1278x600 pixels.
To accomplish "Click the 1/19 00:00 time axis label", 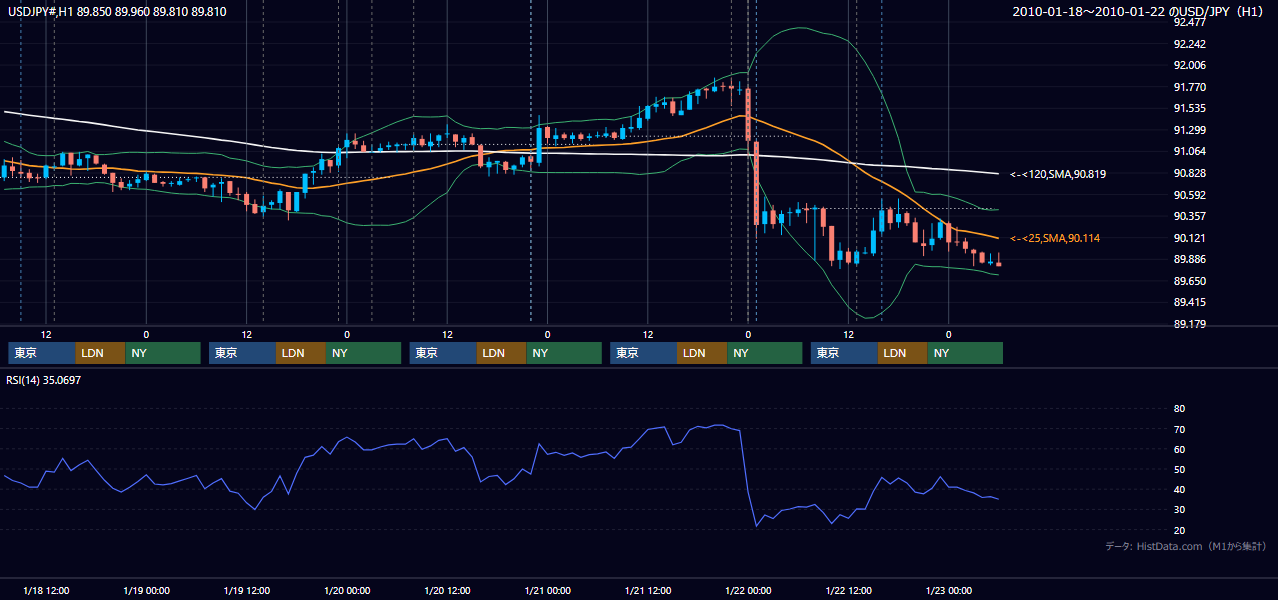I will point(146,591).
